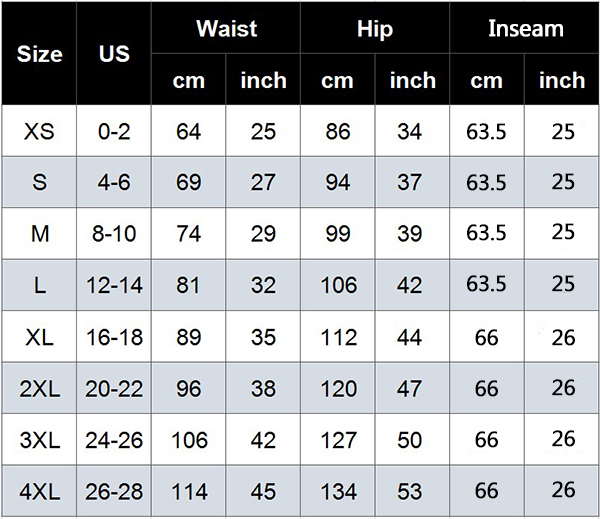Click the Size column header
The width and height of the screenshot is (600, 519).
point(39,54)
